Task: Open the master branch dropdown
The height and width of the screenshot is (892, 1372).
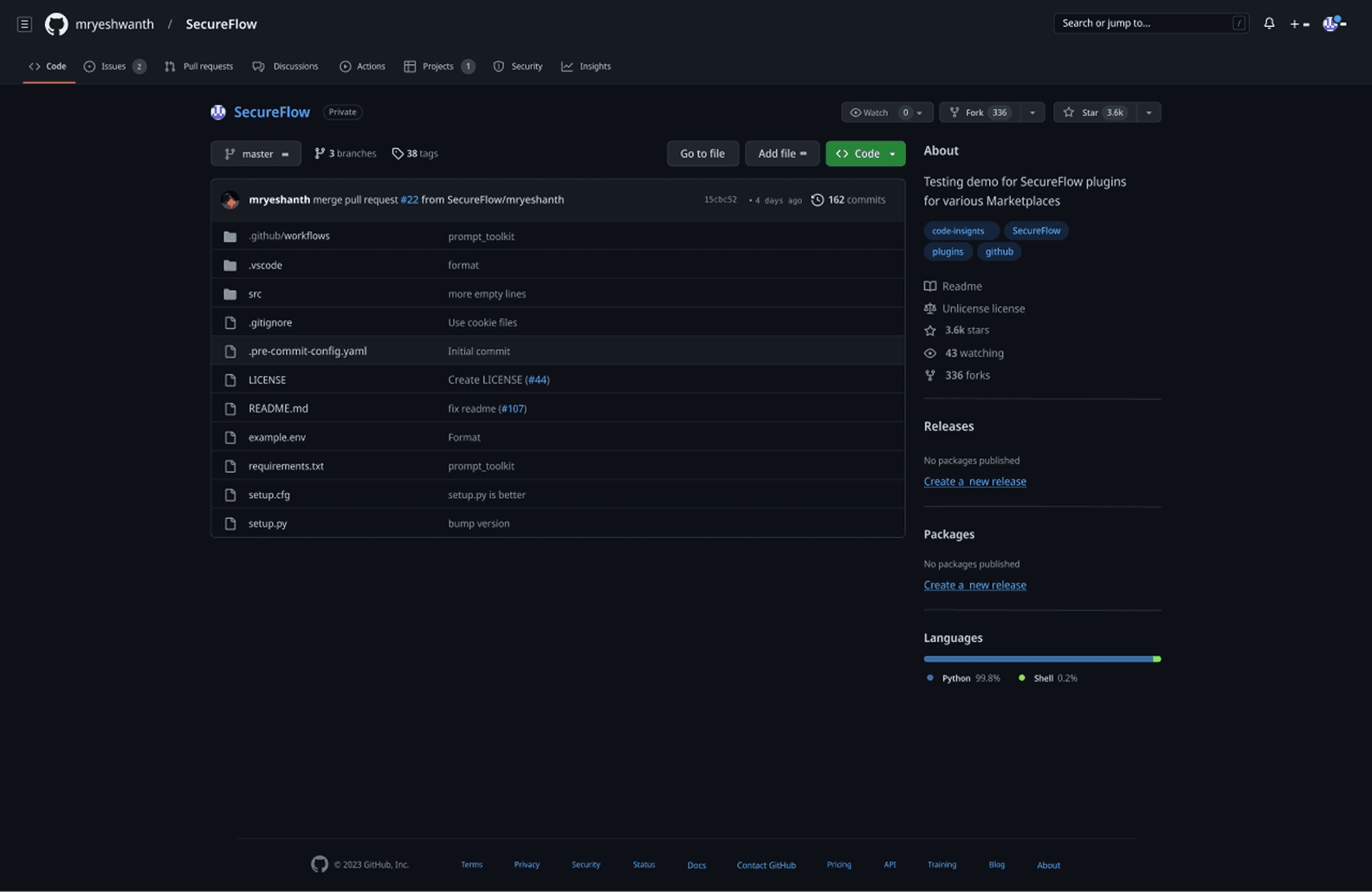Action: 256,153
